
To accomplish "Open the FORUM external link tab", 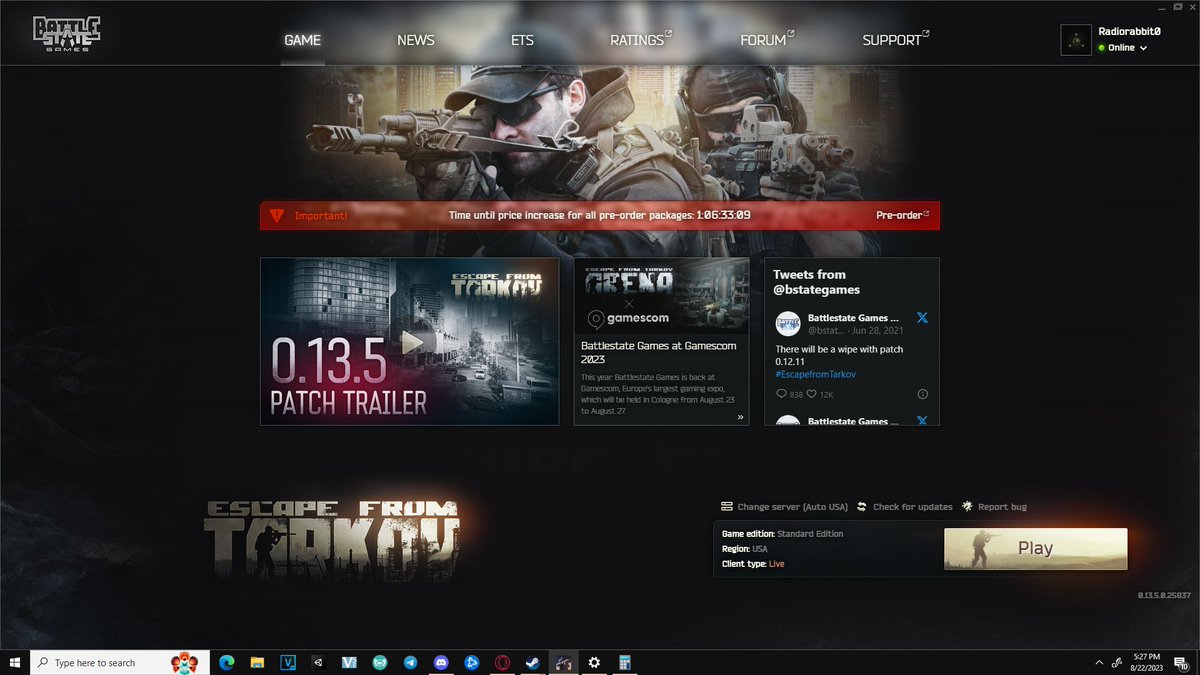I will 767,40.
